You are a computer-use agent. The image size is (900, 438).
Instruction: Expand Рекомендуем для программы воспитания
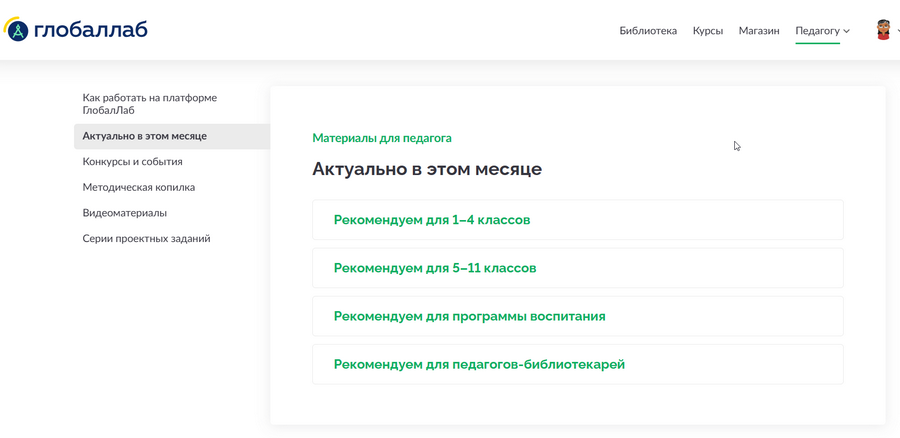578,316
